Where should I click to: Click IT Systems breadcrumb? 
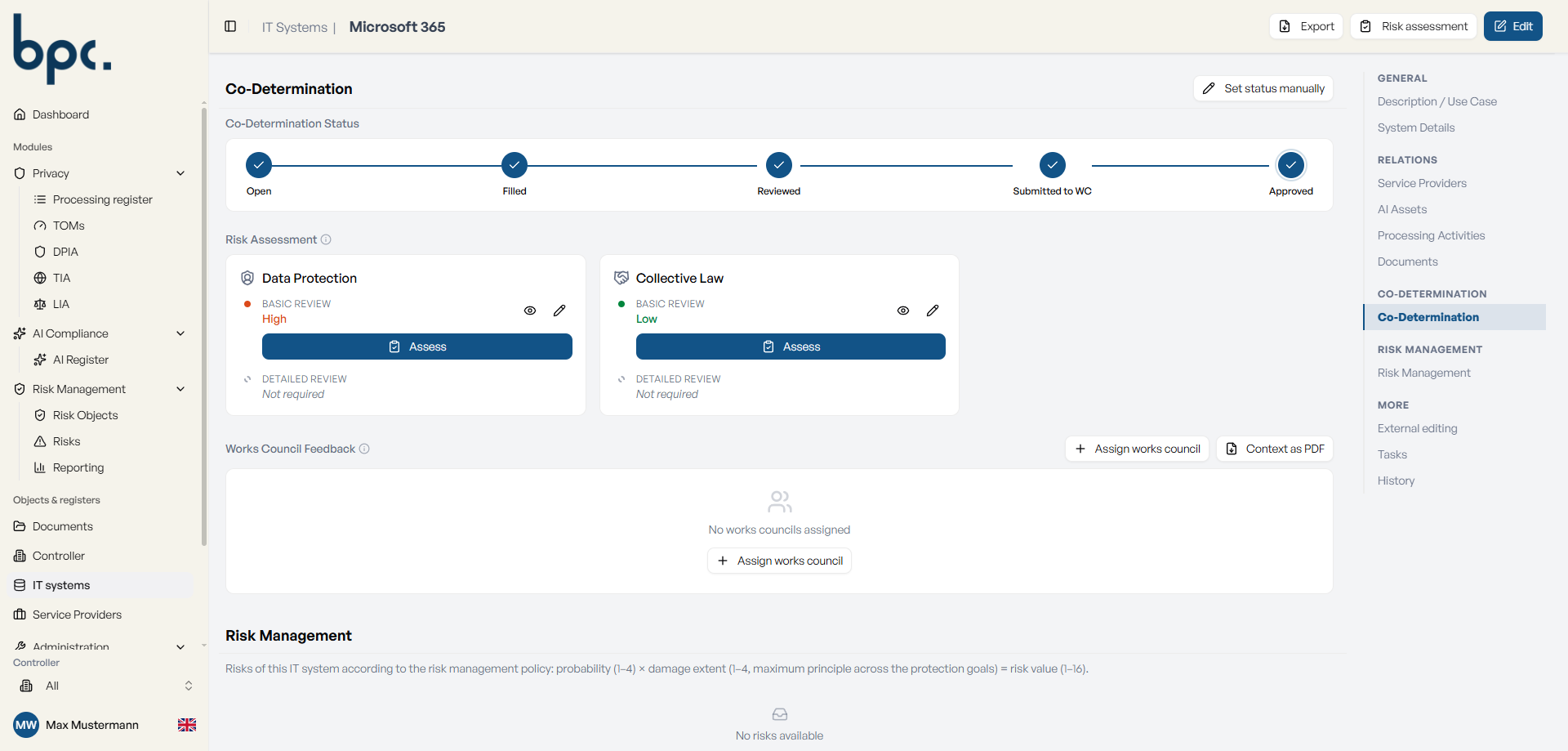pyautogui.click(x=294, y=27)
